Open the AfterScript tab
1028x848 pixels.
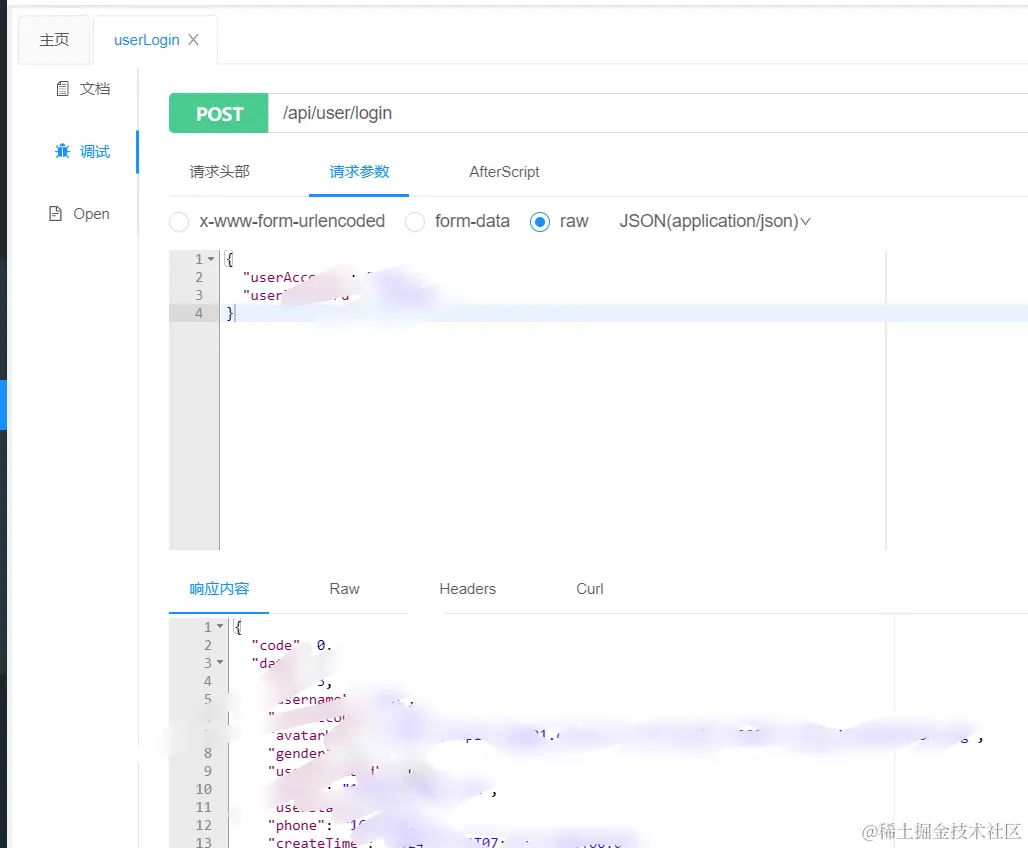coord(504,172)
